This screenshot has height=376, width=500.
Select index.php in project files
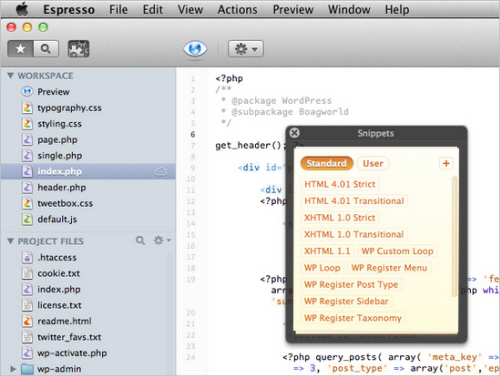(86, 289)
